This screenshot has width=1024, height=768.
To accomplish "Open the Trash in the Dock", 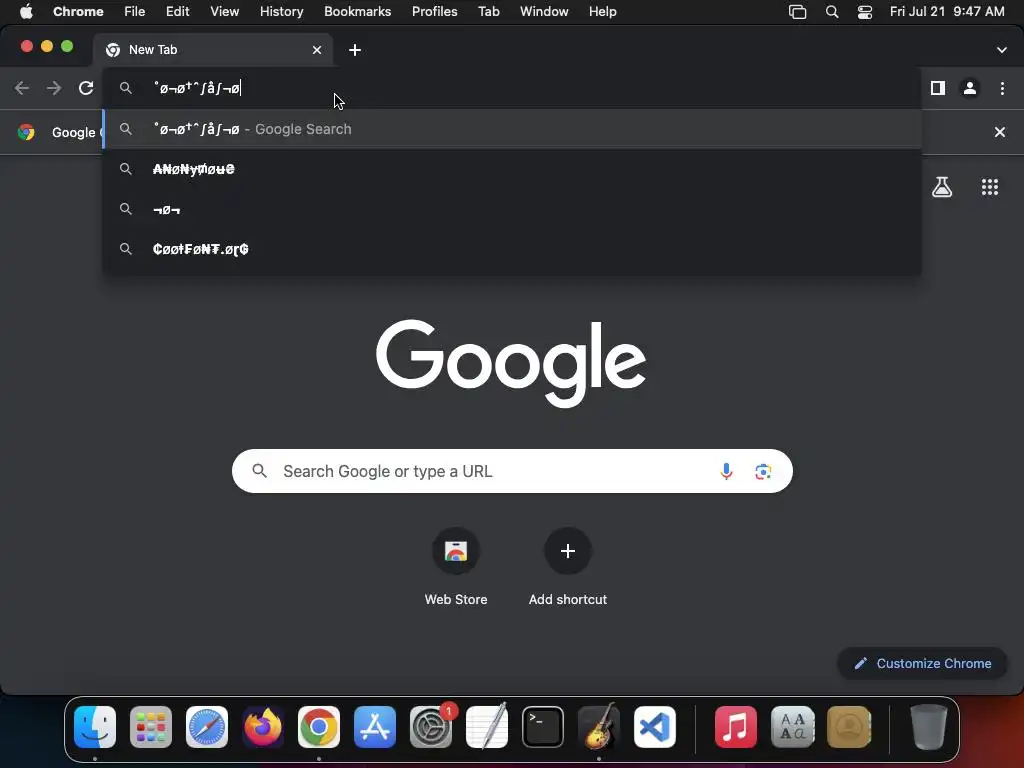I will tap(928, 727).
